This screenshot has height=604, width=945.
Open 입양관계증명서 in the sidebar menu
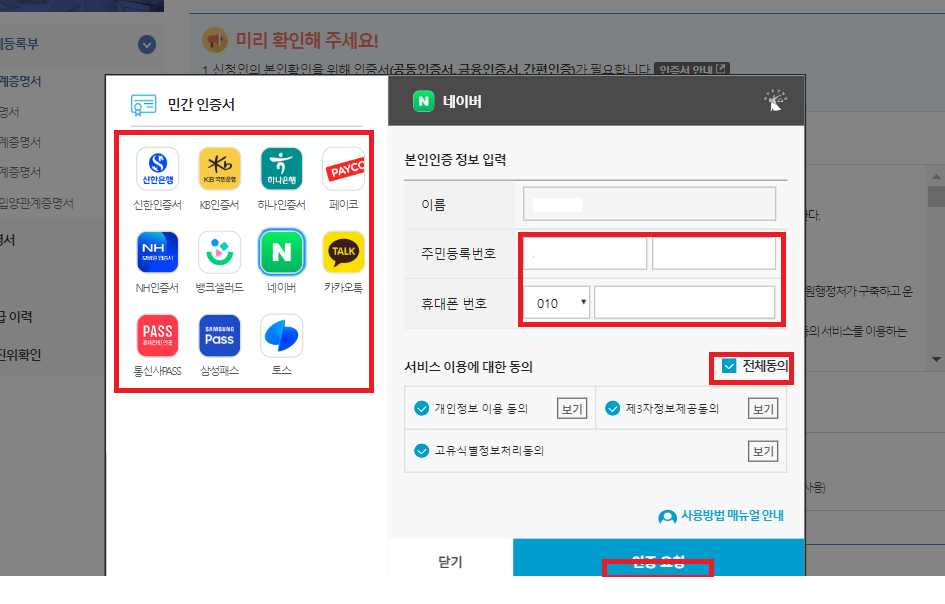pyautogui.click(x=36, y=203)
